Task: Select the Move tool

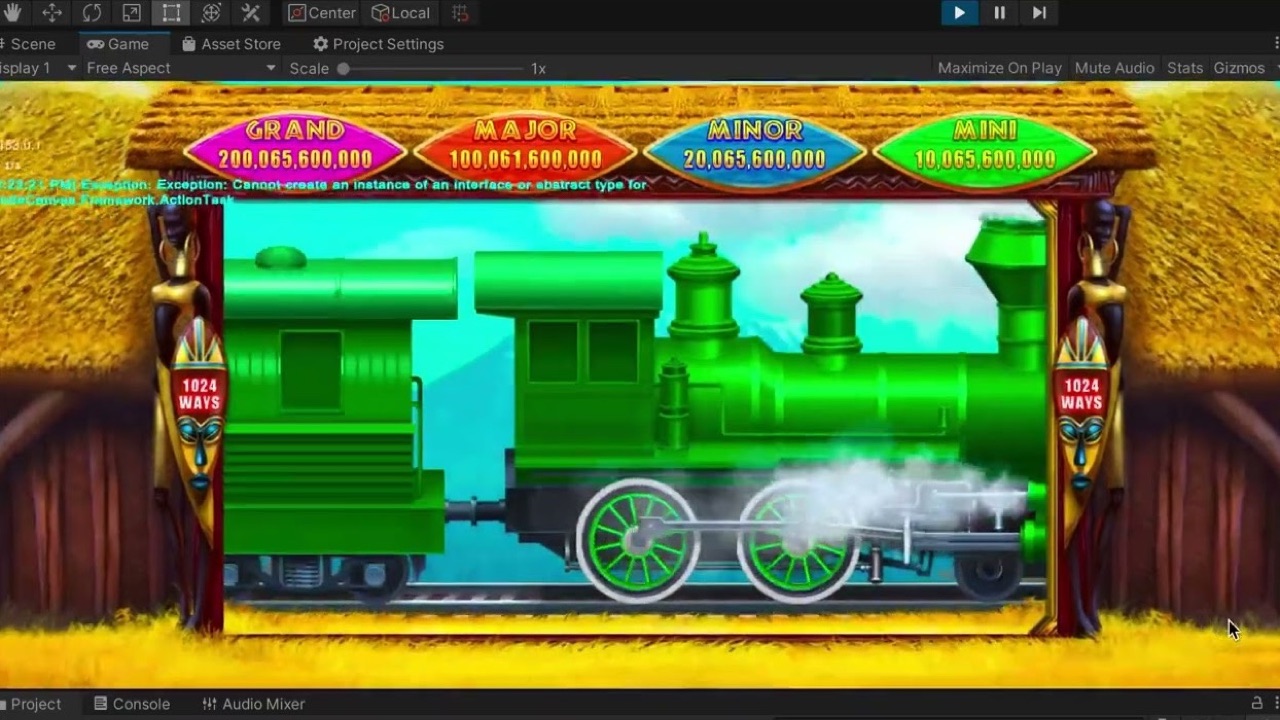Action: [52, 13]
